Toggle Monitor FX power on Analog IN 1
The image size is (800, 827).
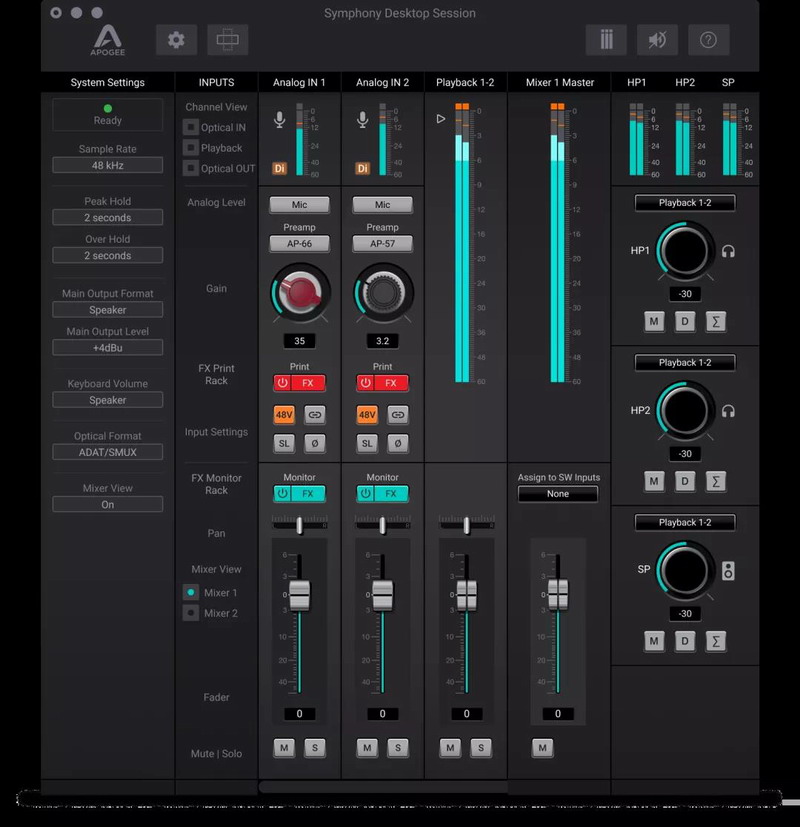click(x=283, y=494)
